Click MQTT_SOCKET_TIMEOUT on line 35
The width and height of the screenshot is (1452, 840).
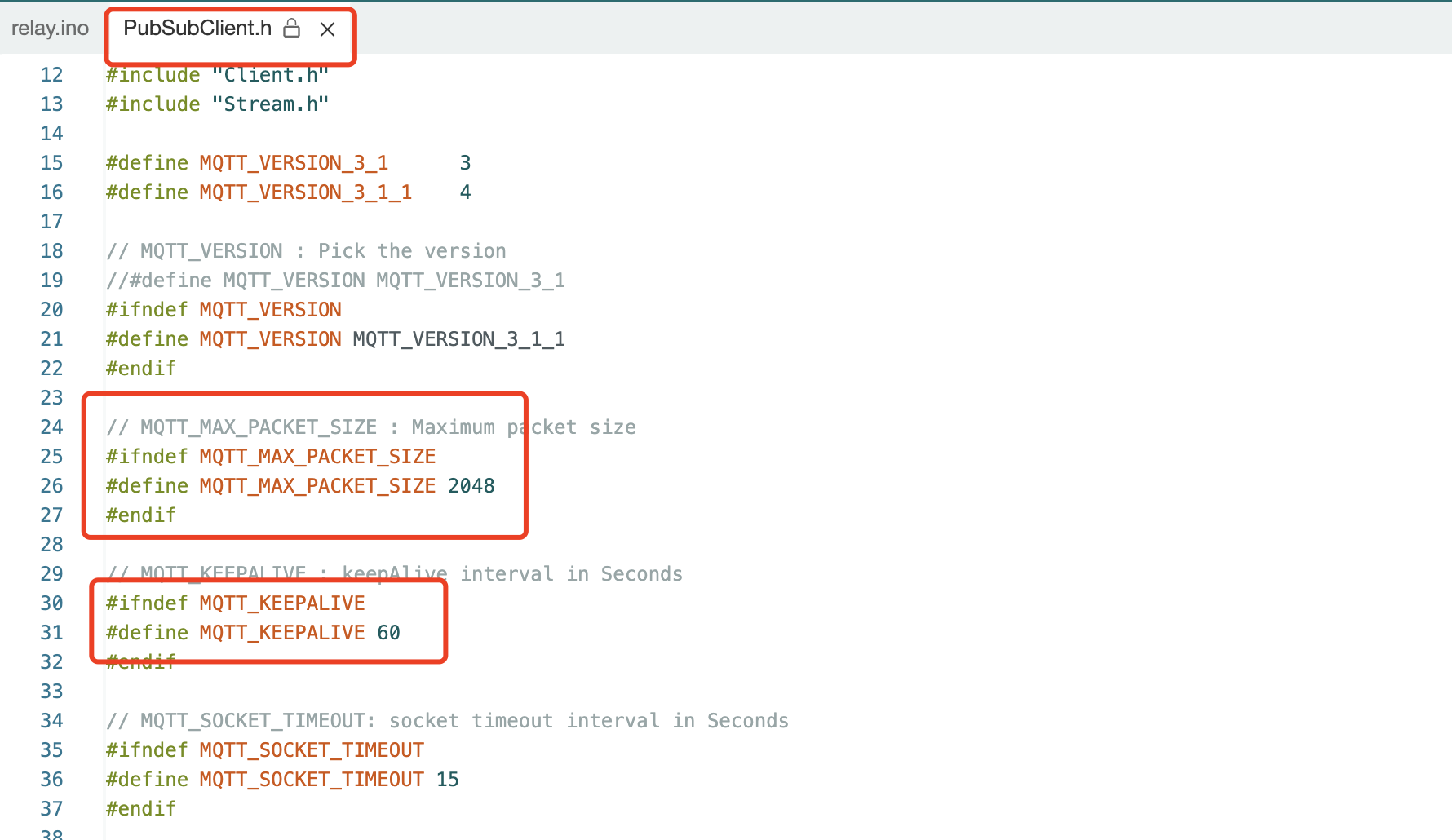coord(311,749)
